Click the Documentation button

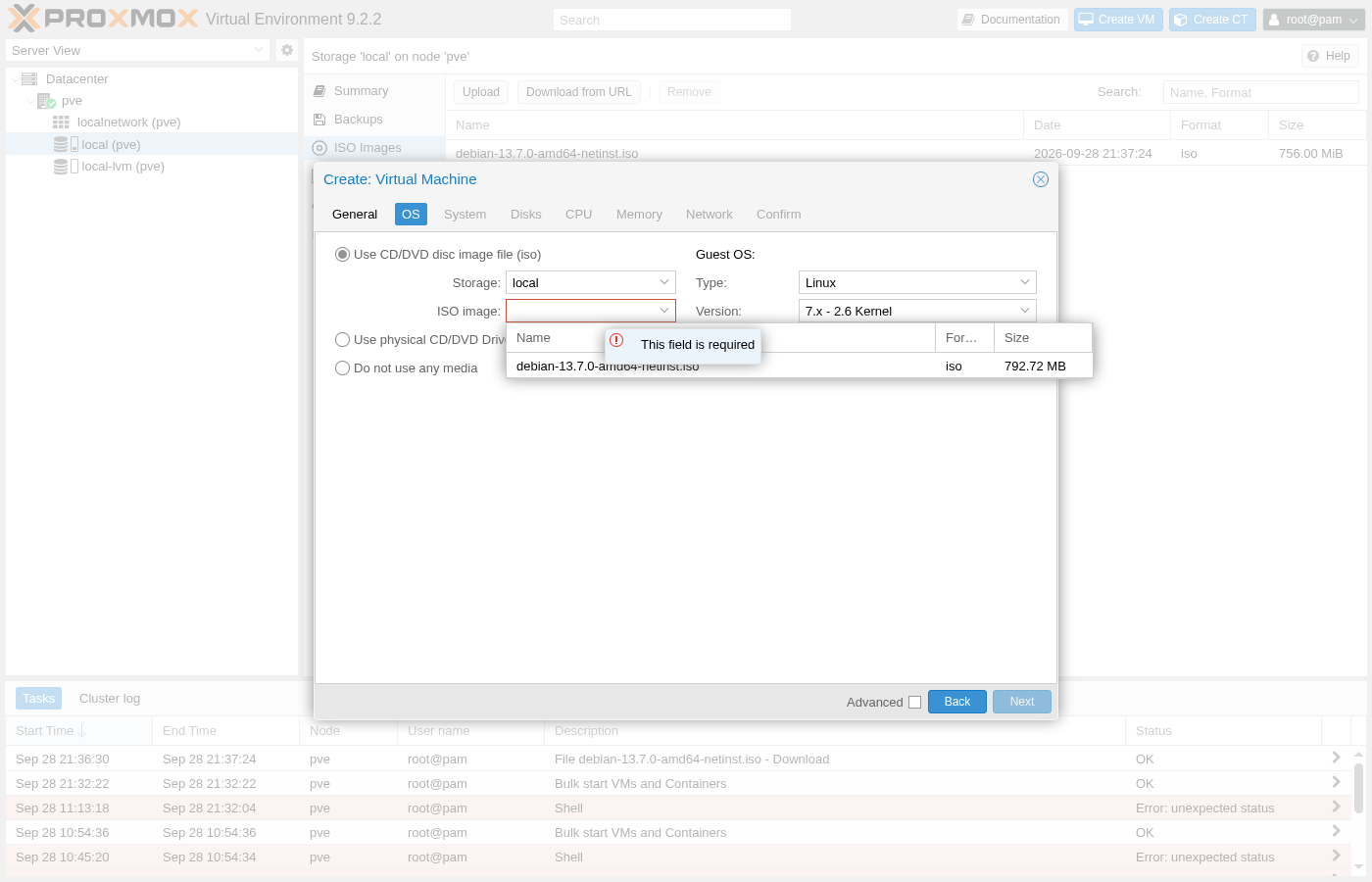(x=1011, y=20)
